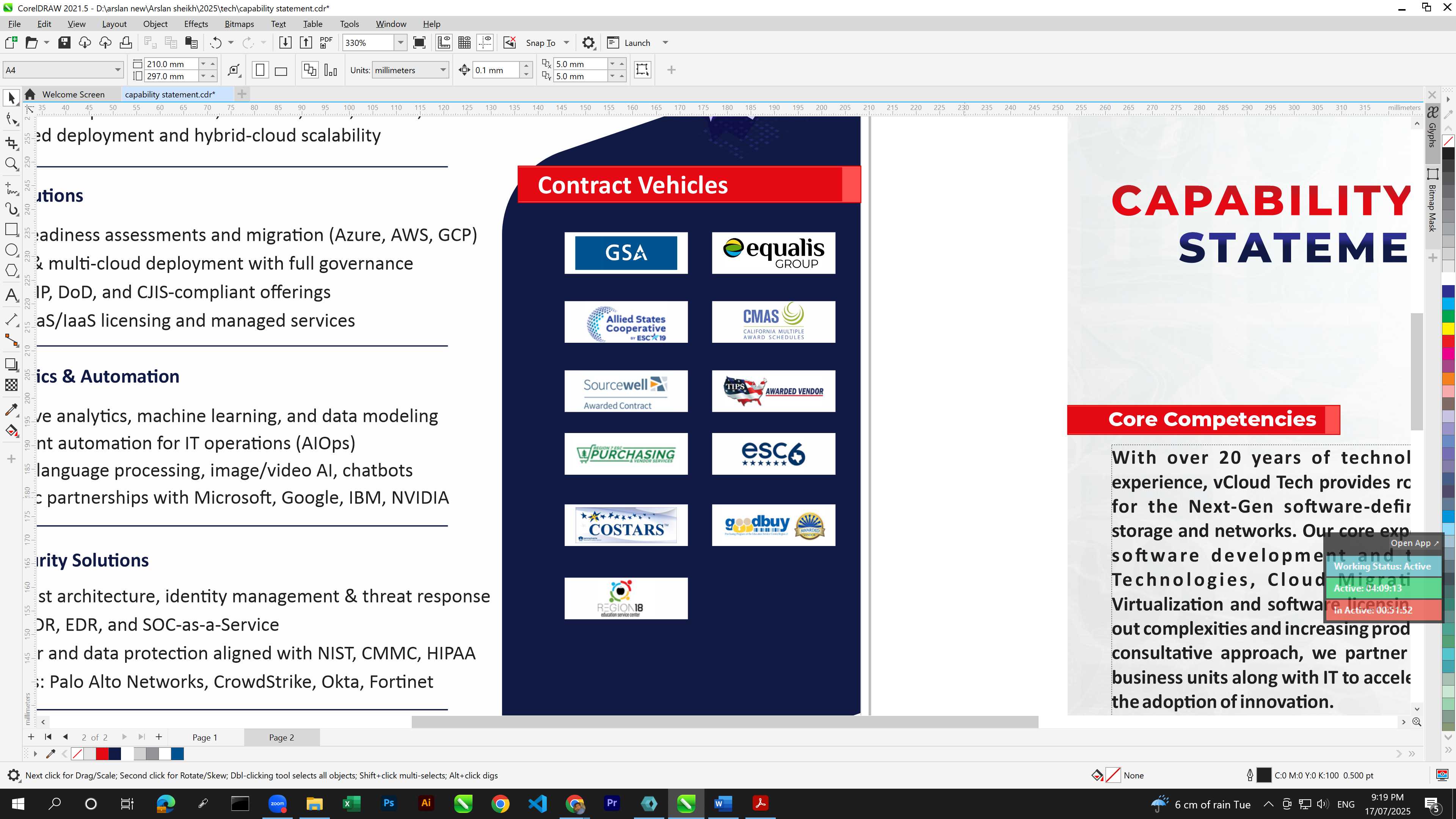The width and height of the screenshot is (1456, 819).
Task: Click the nudge distance 0.1 mm field
Action: (x=496, y=70)
